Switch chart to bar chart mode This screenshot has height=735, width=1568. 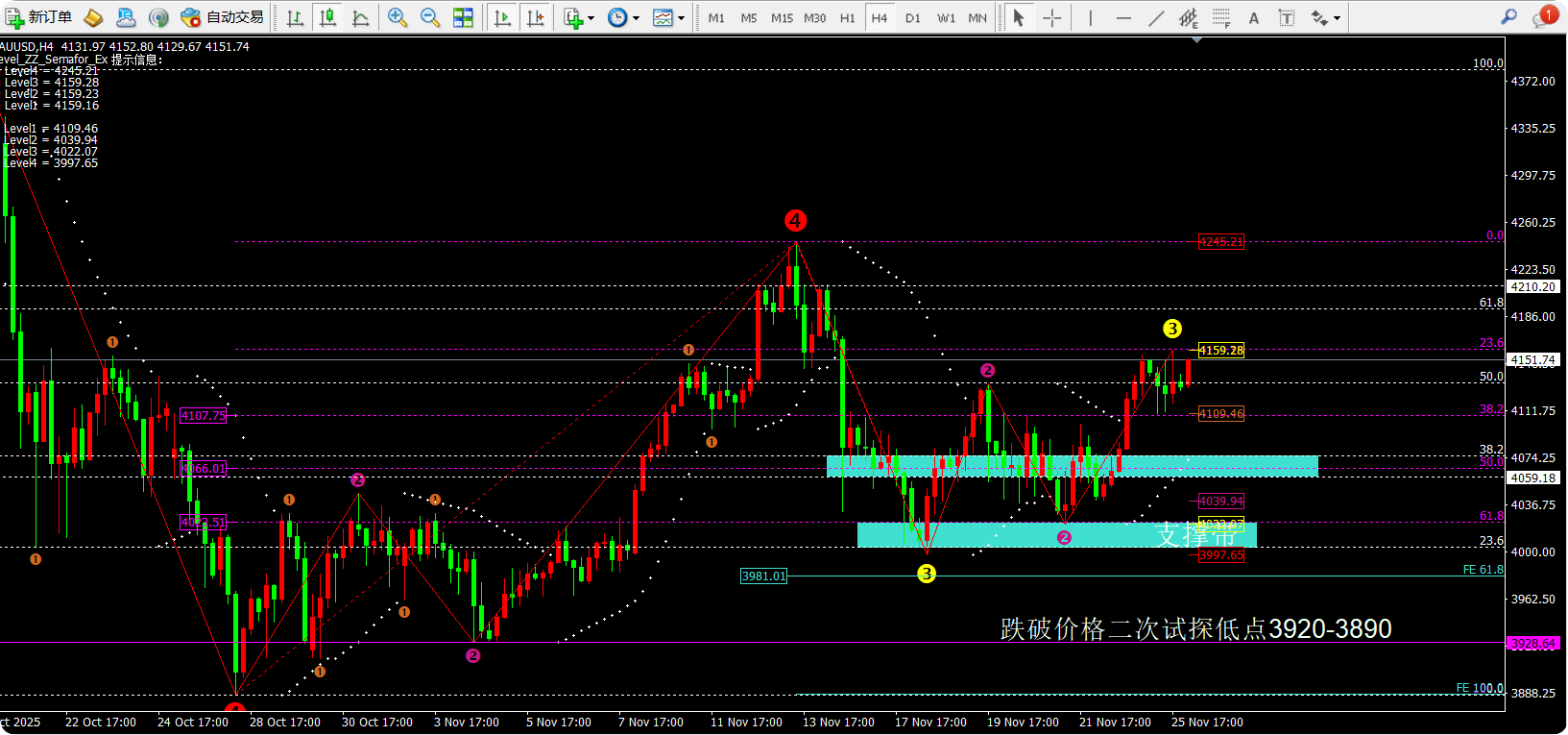point(296,17)
